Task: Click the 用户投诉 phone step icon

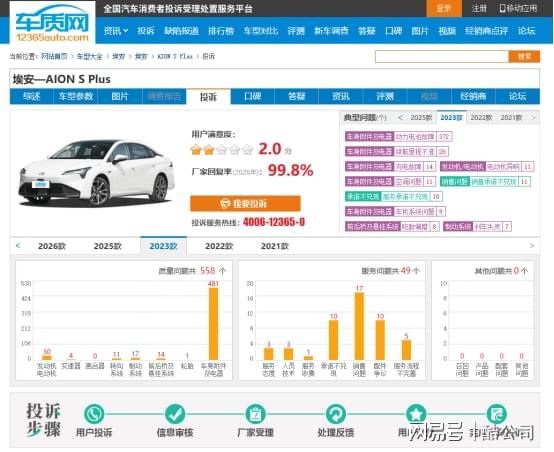Action: coord(94,414)
